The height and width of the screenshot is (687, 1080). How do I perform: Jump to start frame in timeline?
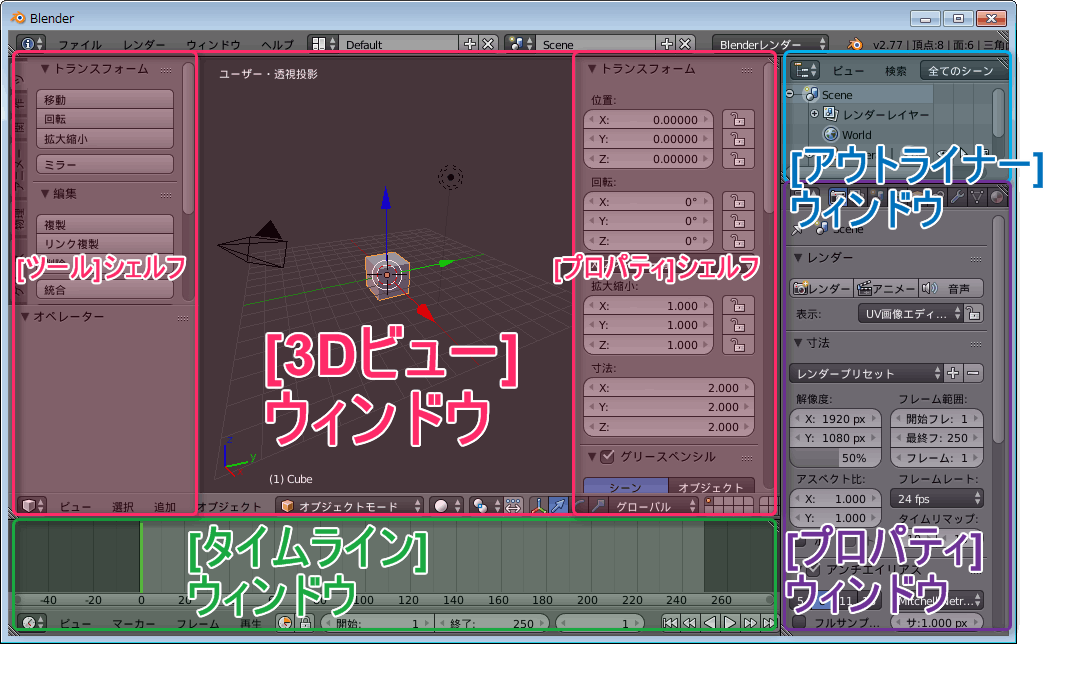pos(670,622)
